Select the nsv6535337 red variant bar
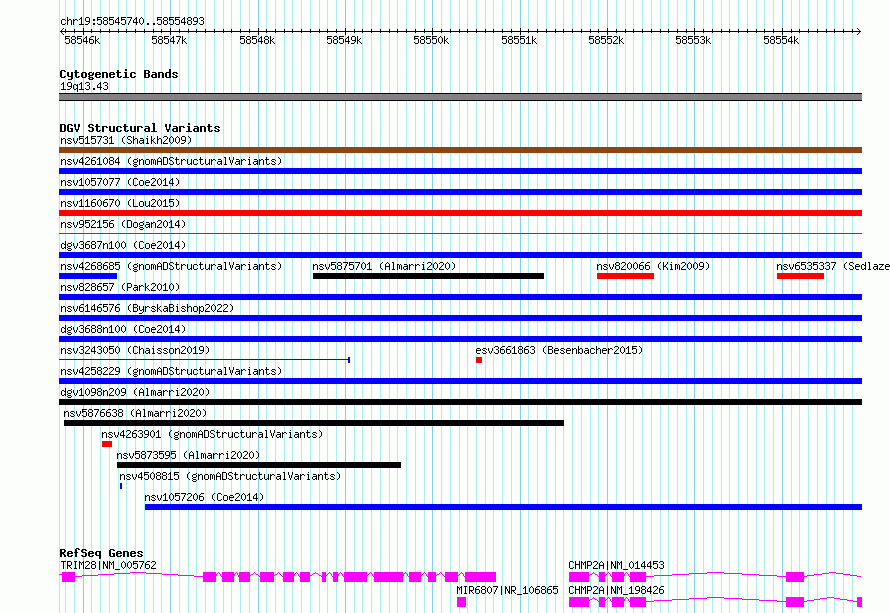 [x=800, y=276]
